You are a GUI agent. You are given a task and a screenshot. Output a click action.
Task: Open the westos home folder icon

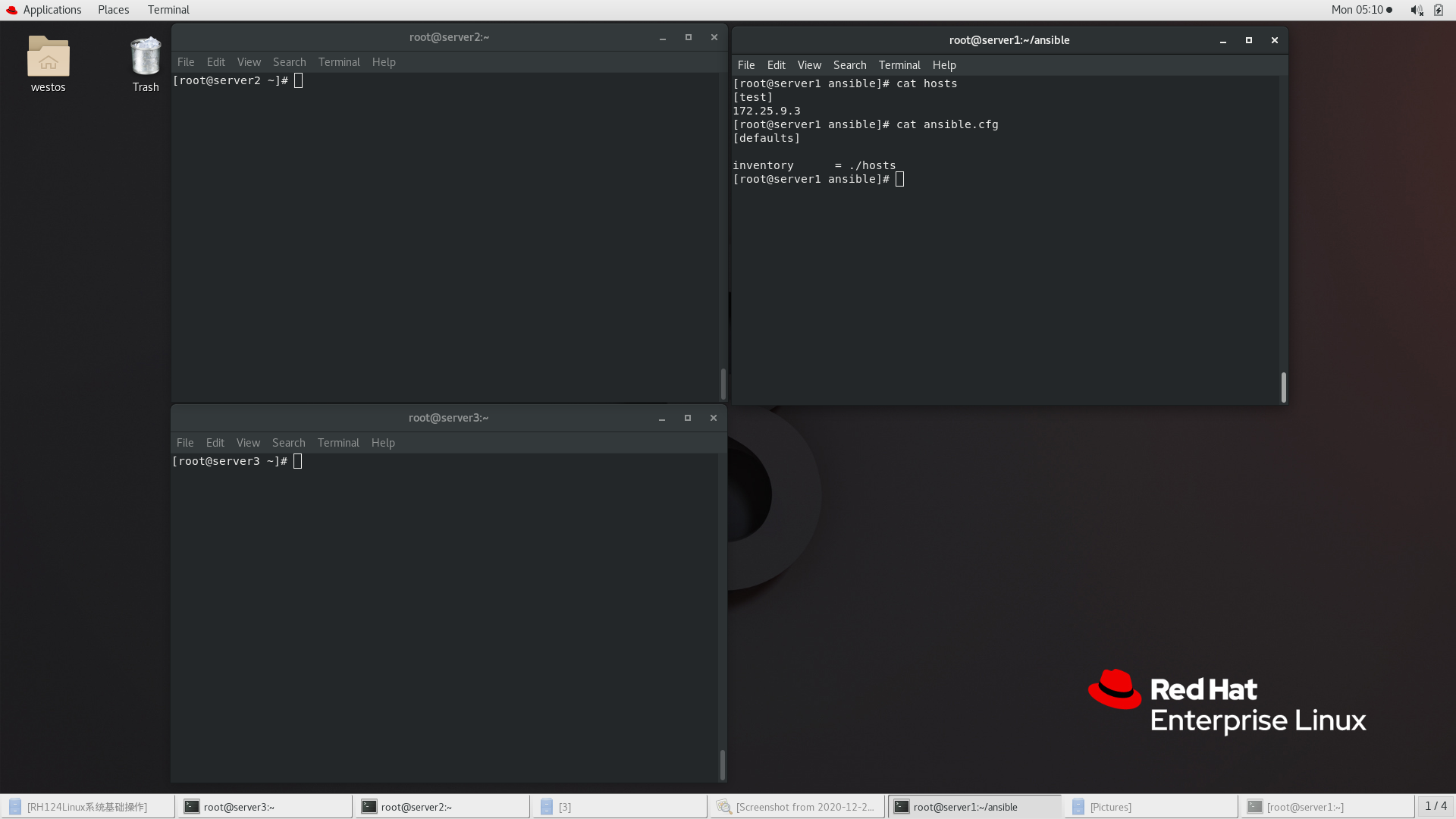click(48, 58)
